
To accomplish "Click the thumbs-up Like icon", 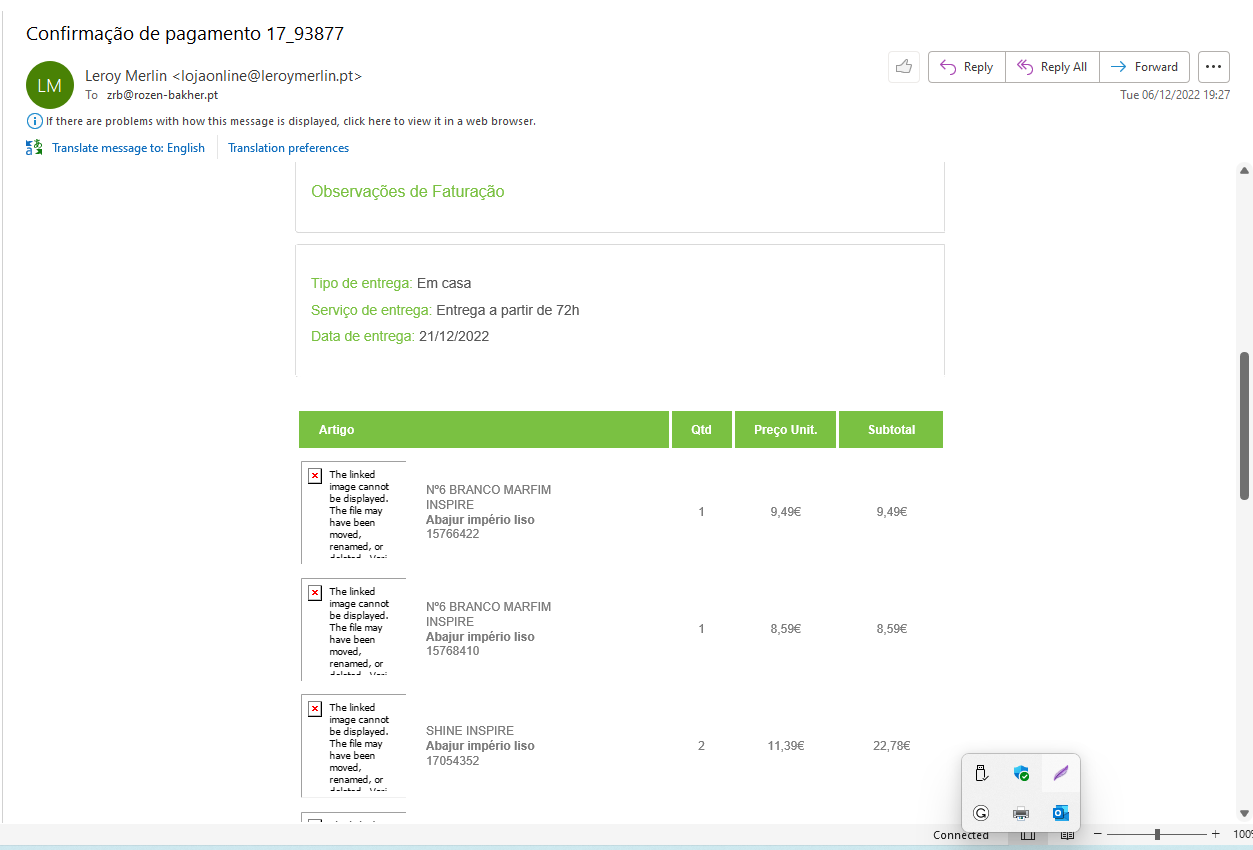I will (x=904, y=67).
